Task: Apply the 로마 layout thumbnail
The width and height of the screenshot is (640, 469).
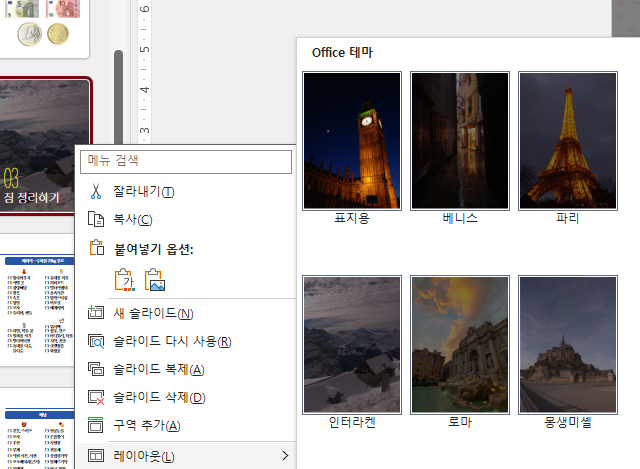Action: pyautogui.click(x=460, y=344)
